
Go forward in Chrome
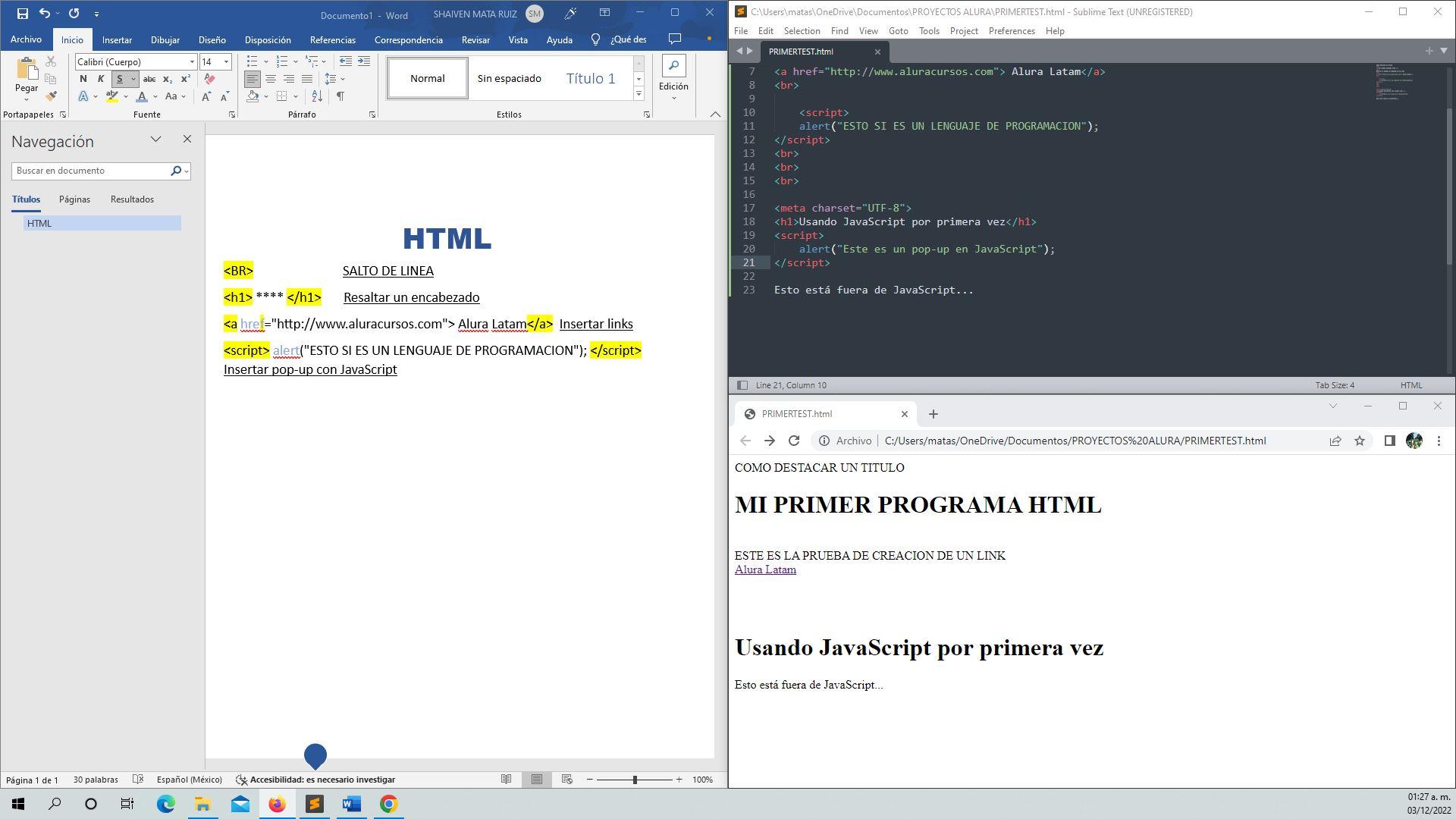pos(770,441)
